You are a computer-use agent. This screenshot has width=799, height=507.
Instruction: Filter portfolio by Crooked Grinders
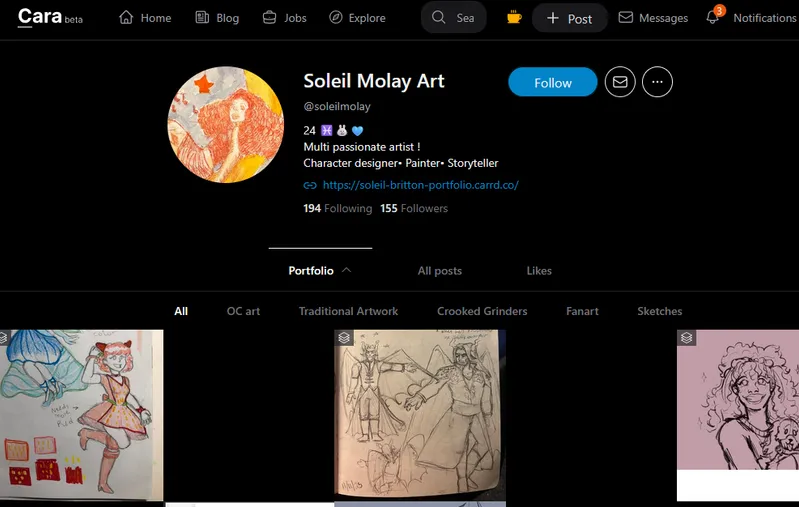pos(482,311)
